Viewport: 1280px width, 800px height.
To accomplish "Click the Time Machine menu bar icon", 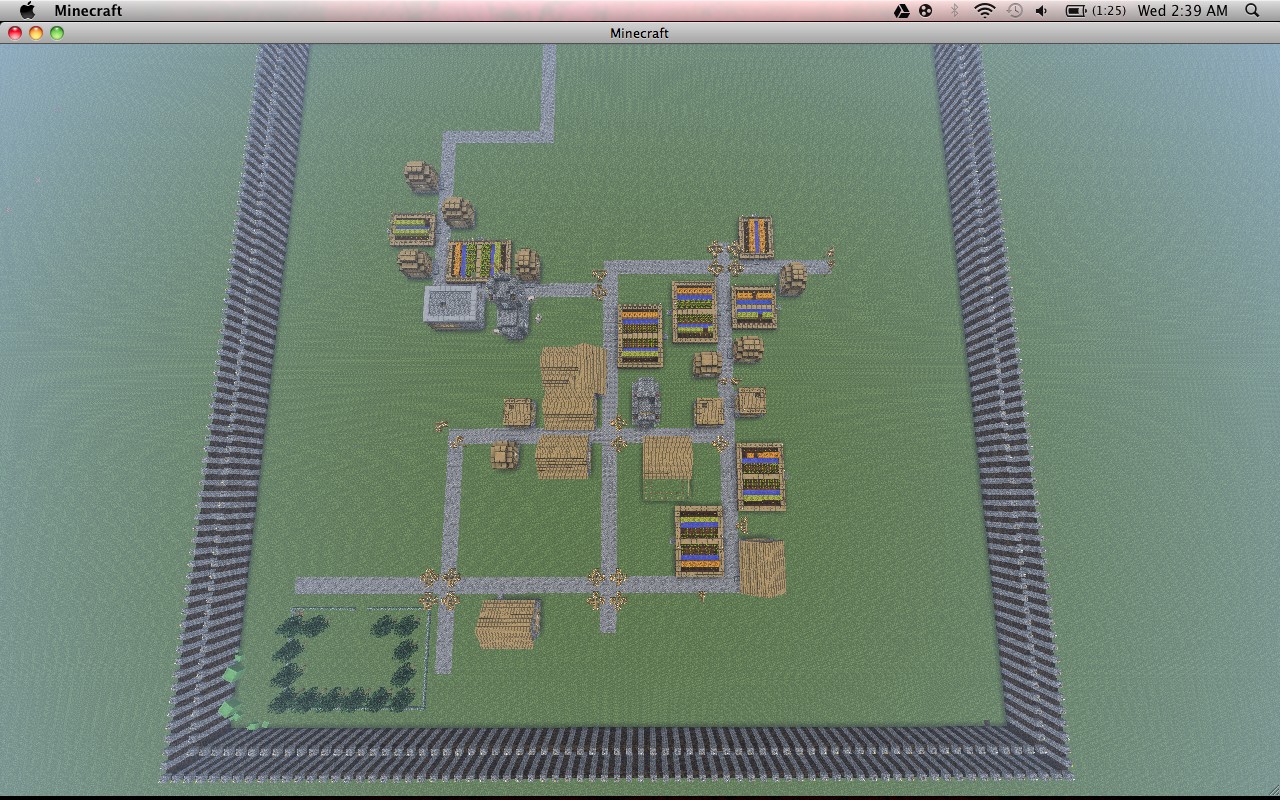I will [1013, 11].
